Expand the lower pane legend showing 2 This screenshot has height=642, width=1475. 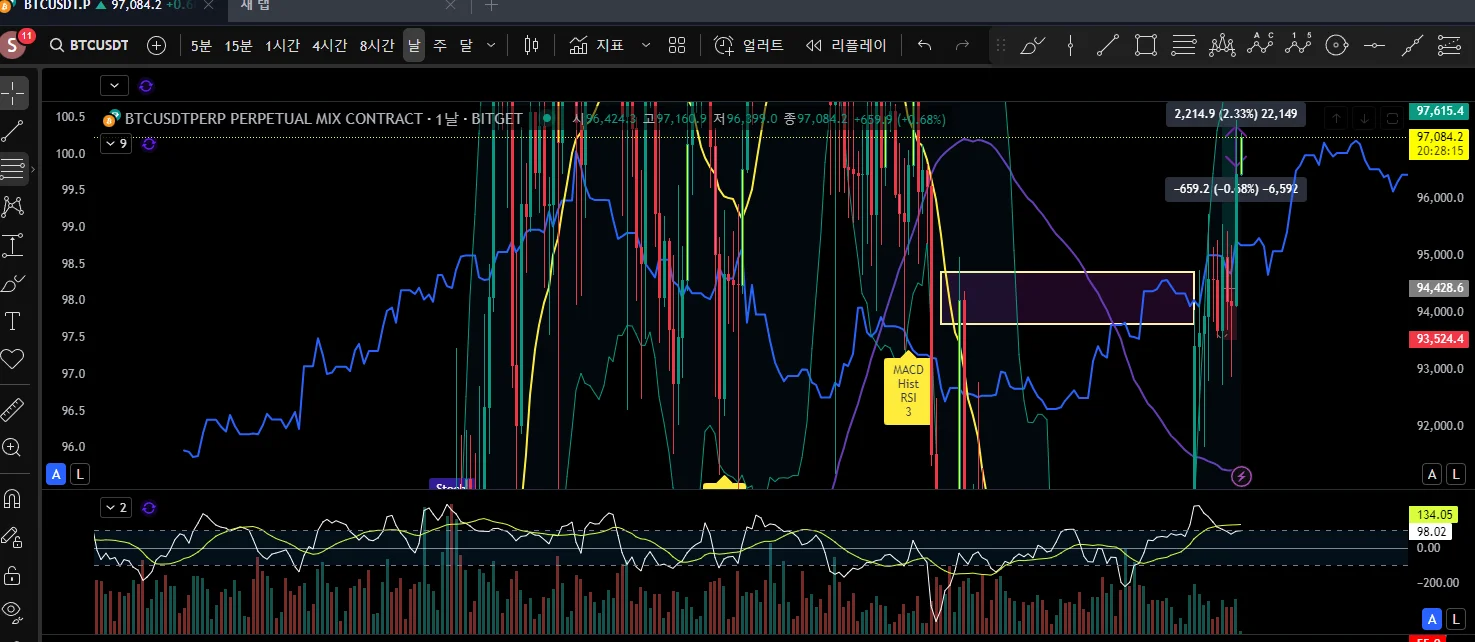tap(115, 508)
